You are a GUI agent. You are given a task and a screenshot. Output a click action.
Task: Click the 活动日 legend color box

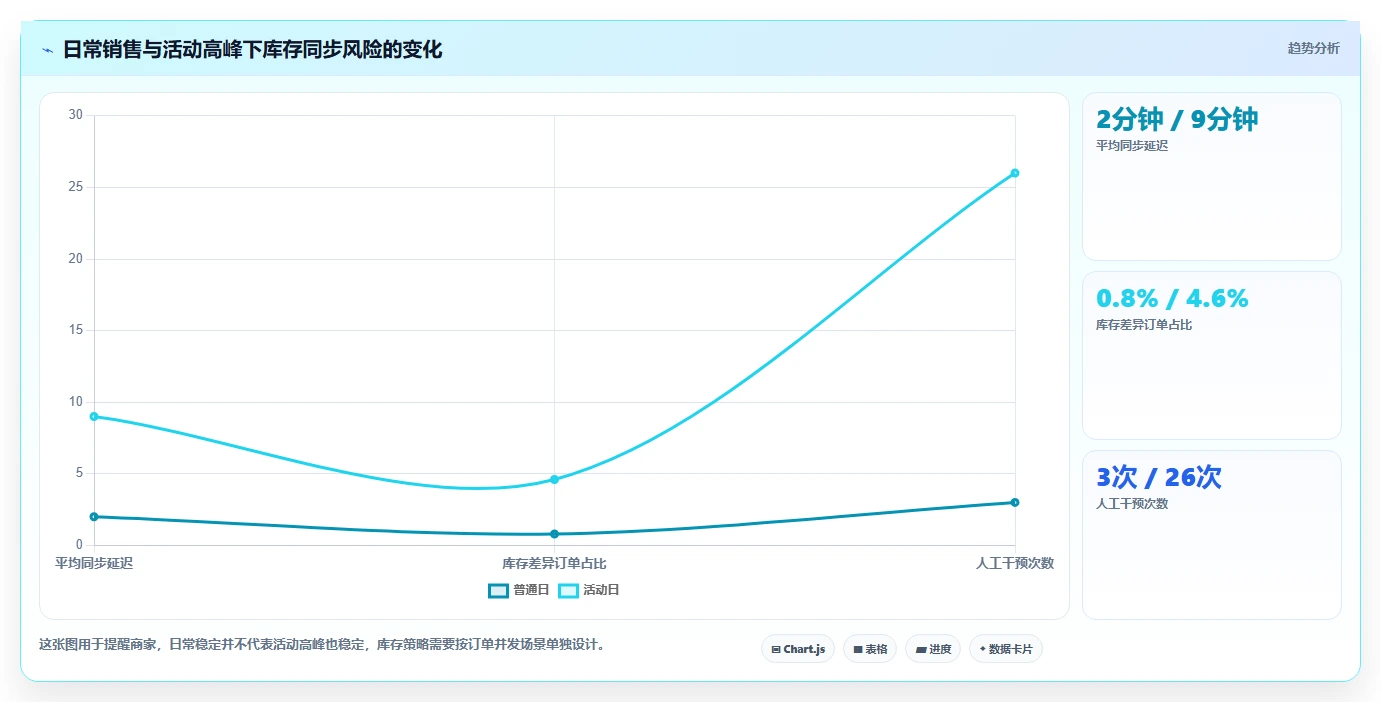coord(568,590)
